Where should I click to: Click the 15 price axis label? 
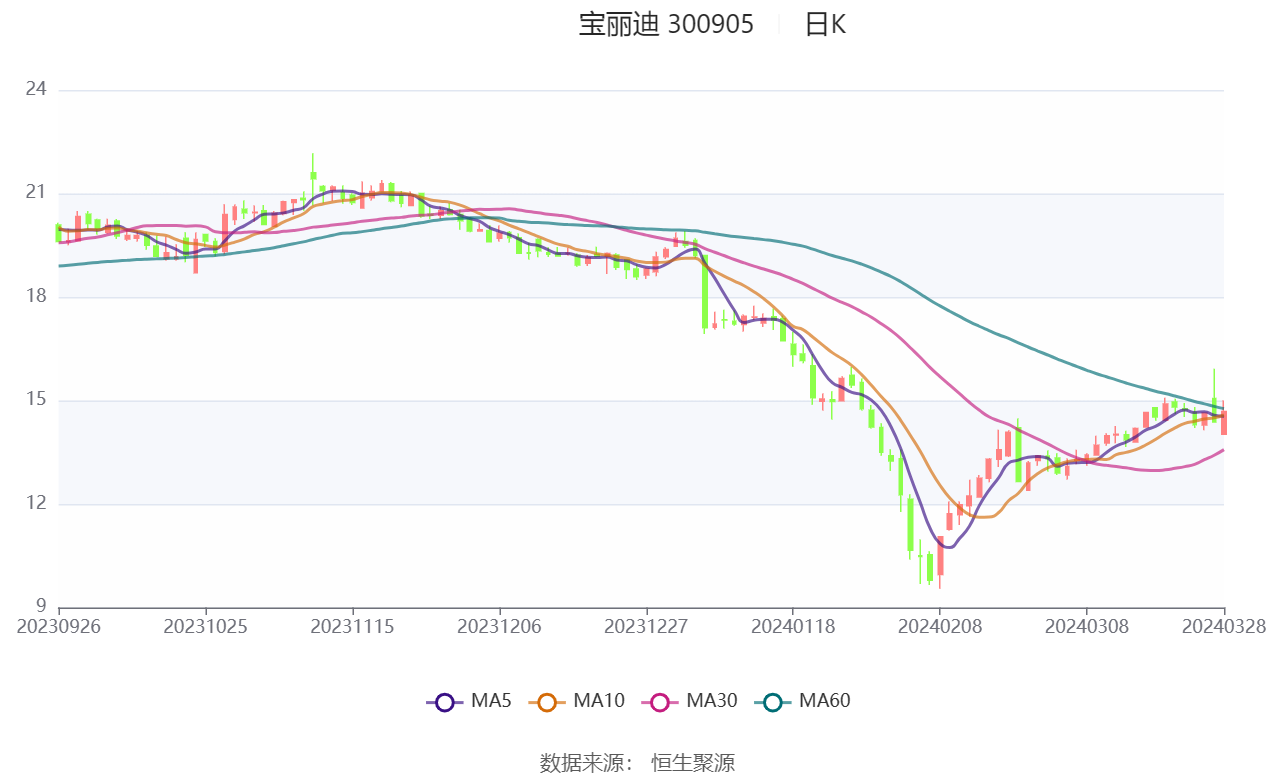pyautogui.click(x=36, y=400)
